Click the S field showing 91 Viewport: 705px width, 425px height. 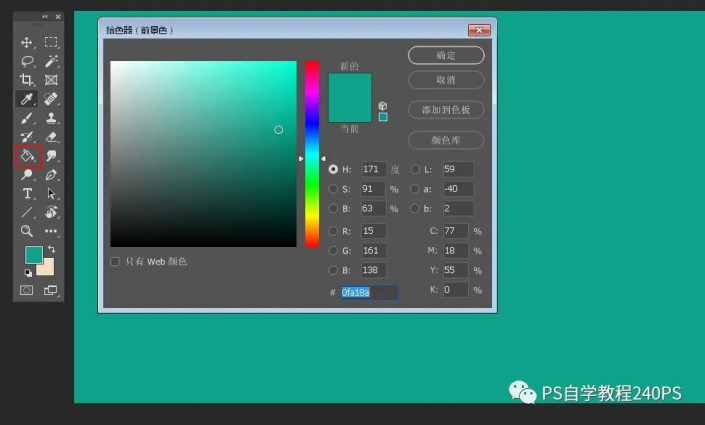[x=373, y=189]
